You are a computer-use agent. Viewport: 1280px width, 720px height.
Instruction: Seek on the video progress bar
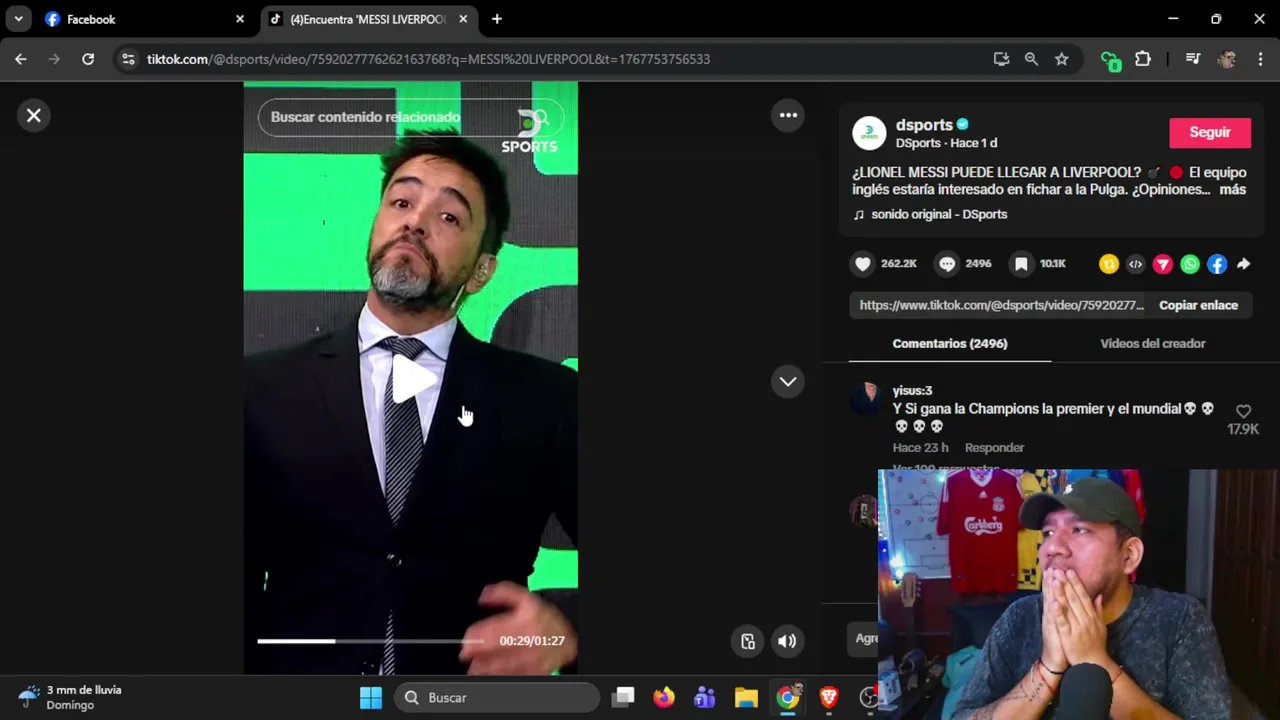point(370,641)
